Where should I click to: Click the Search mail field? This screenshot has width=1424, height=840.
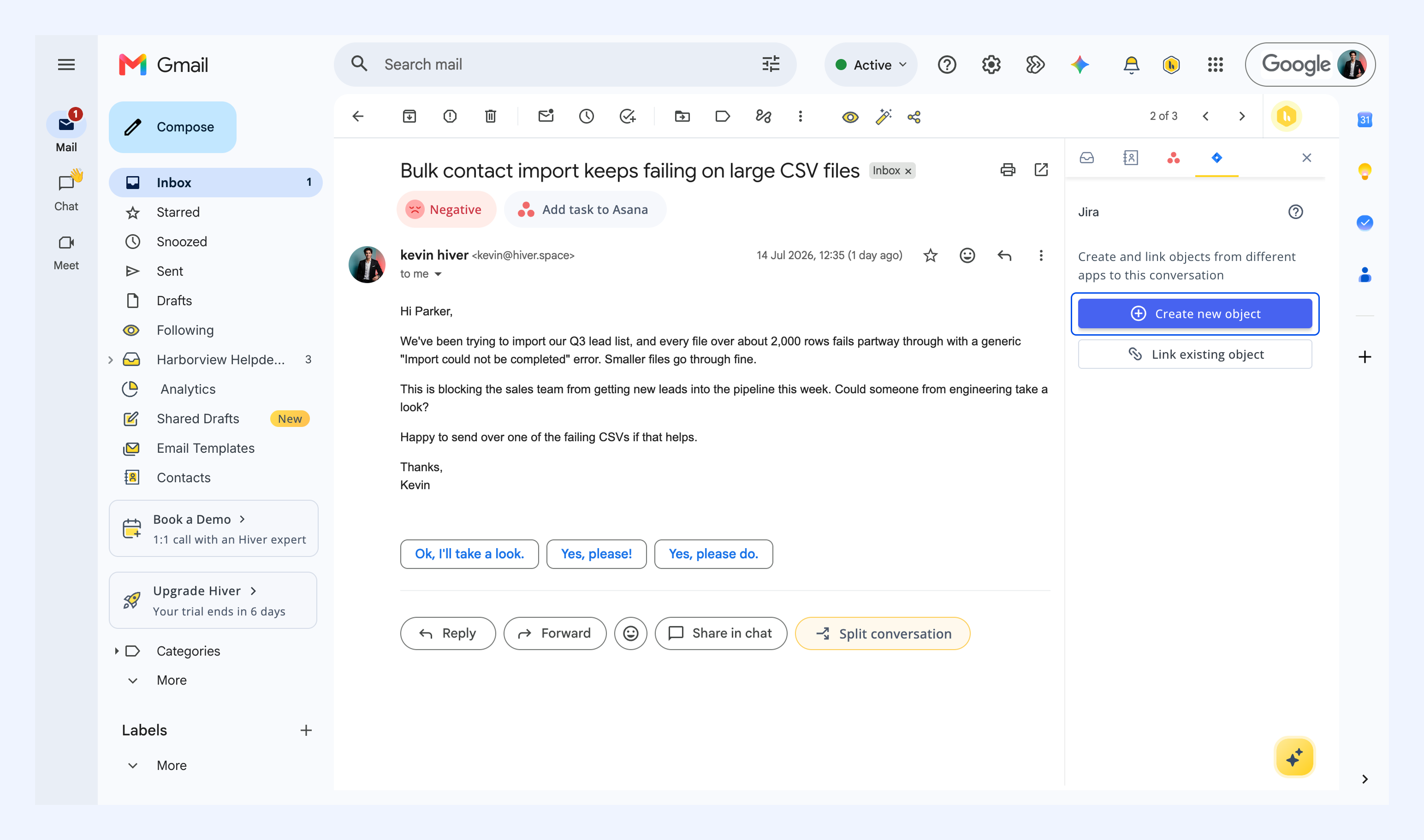565,65
